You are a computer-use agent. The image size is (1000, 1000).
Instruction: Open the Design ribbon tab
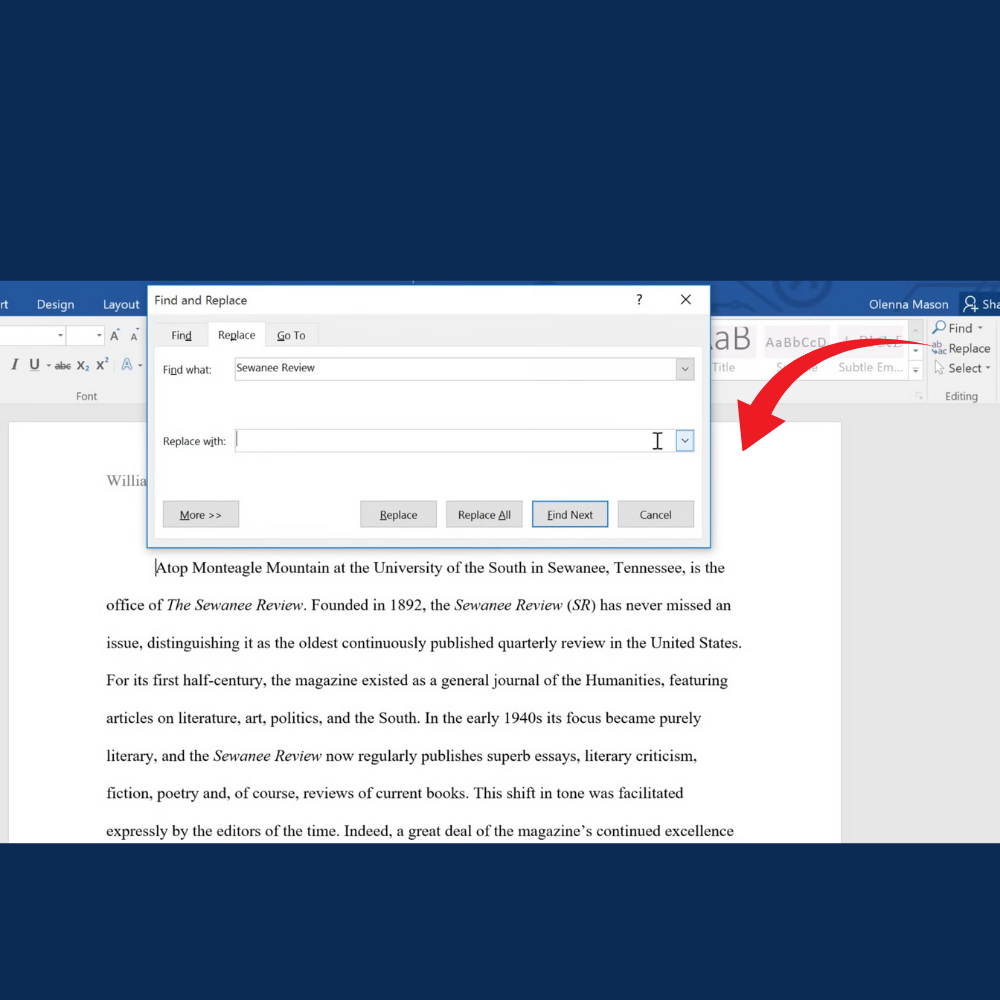pyautogui.click(x=55, y=304)
